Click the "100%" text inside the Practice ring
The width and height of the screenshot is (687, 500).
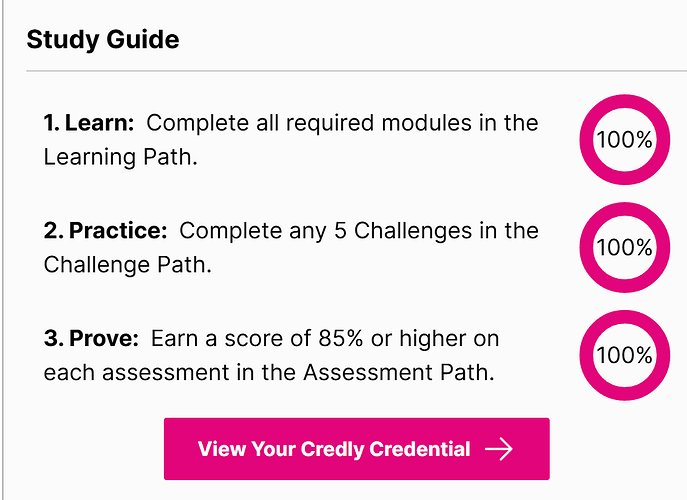624,248
